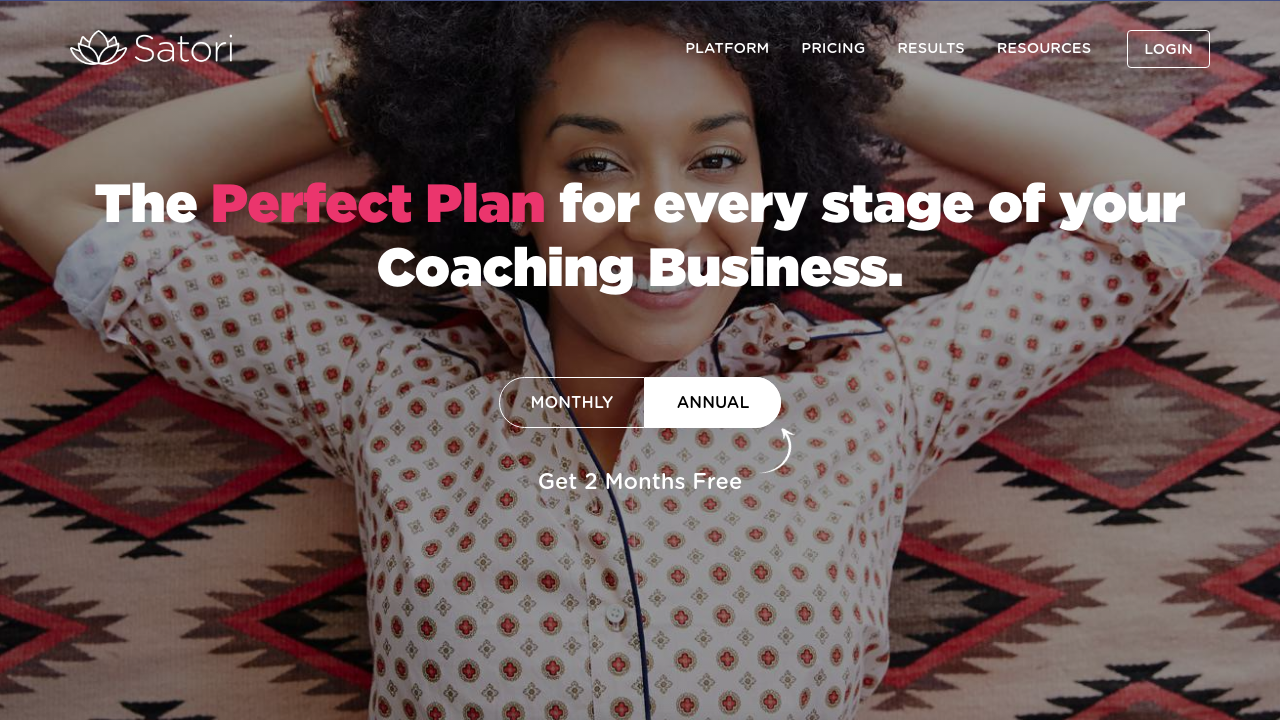This screenshot has height=720, width=1280.
Task: Click the word 'The' in the headline
Action: point(146,203)
